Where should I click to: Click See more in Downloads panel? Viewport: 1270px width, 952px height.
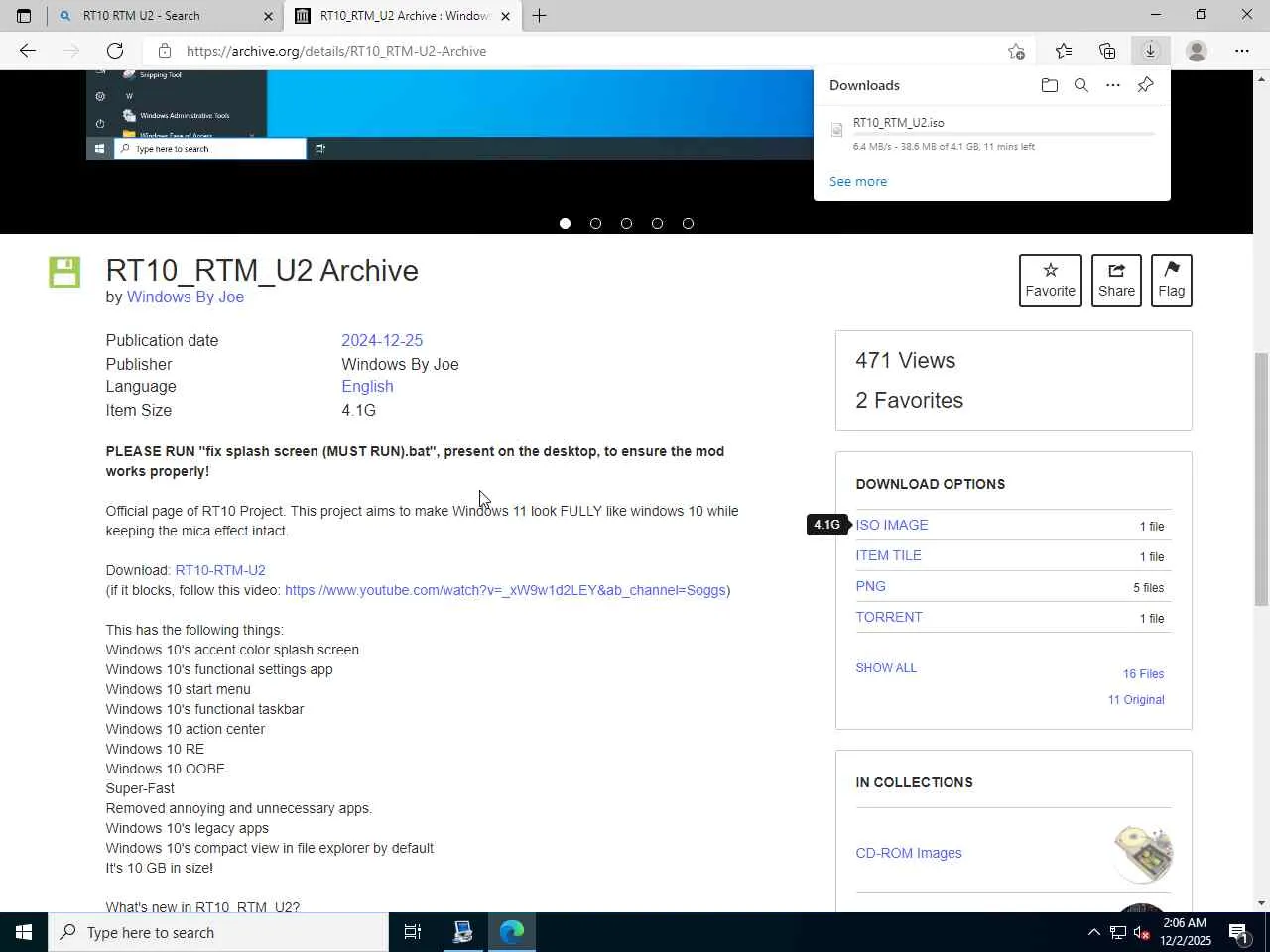[858, 181]
